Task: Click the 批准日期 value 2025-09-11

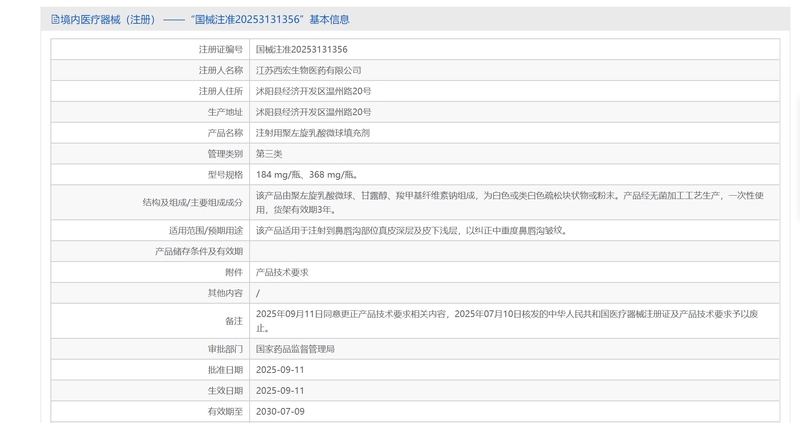Action: 280,369
